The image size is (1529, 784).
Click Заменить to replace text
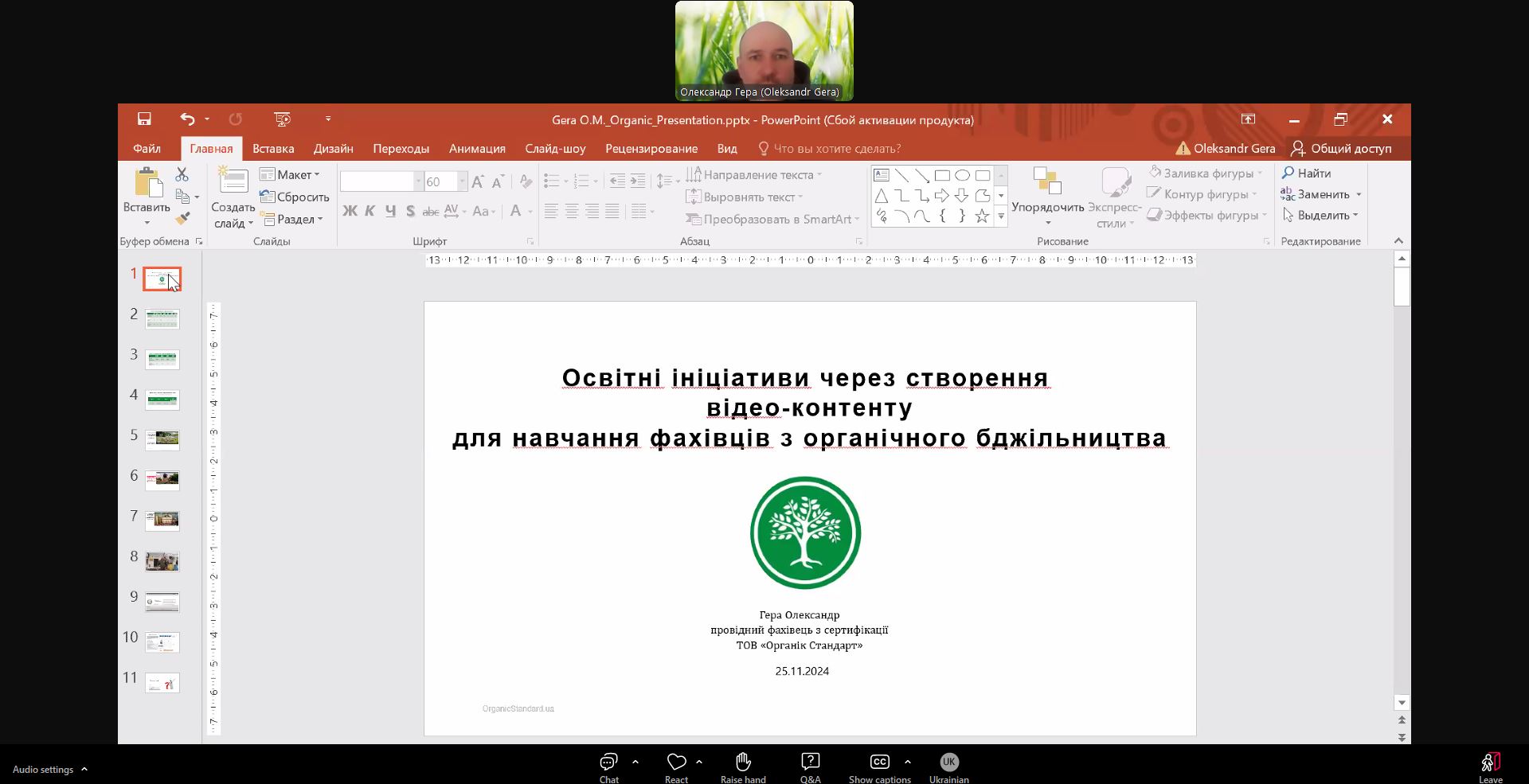[1320, 194]
